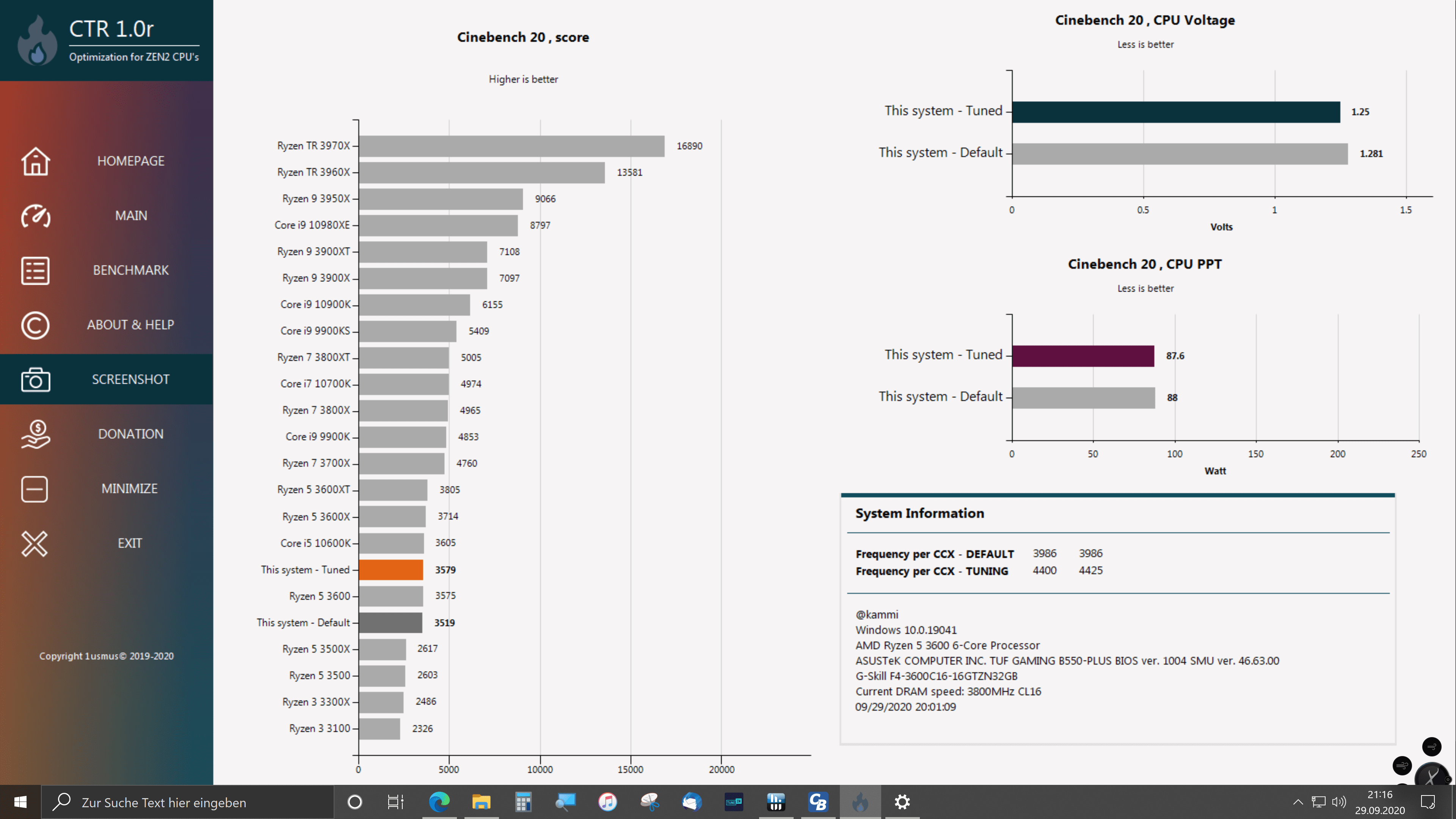Viewport: 1456px width, 819px height.
Task: Click the dark teal Tuned CPU Voltage bar
Action: (1176, 112)
